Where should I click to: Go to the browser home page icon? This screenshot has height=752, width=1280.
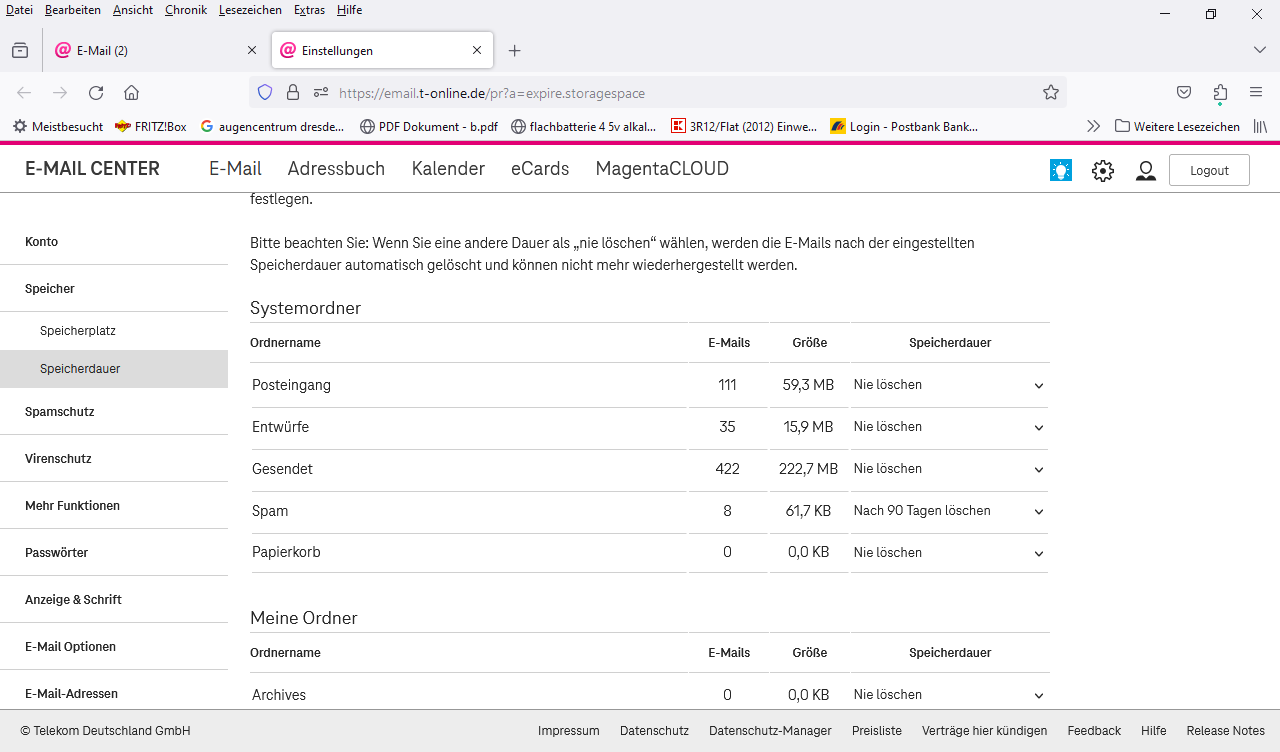pos(131,93)
